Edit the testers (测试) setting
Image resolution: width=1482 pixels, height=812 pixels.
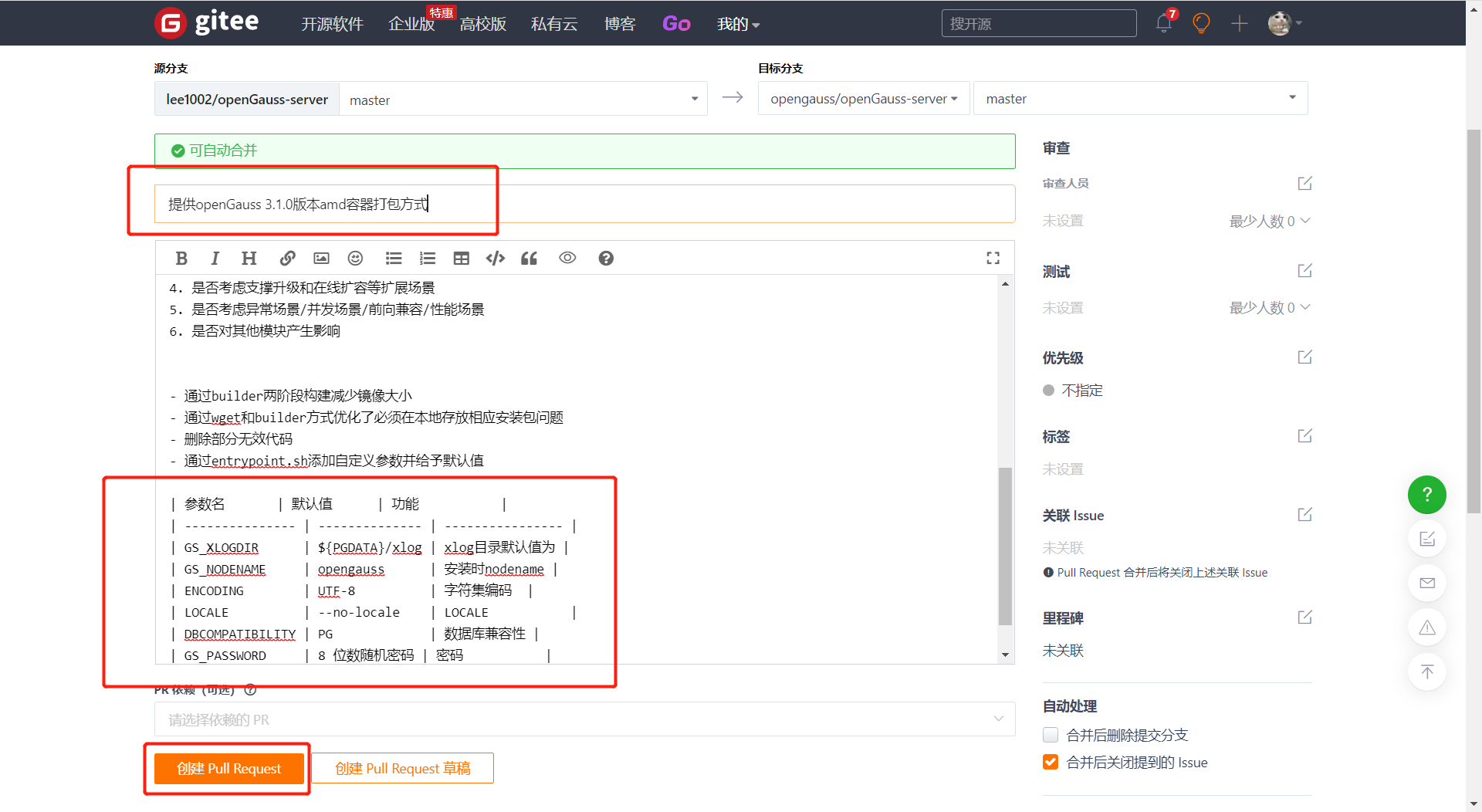[x=1304, y=271]
